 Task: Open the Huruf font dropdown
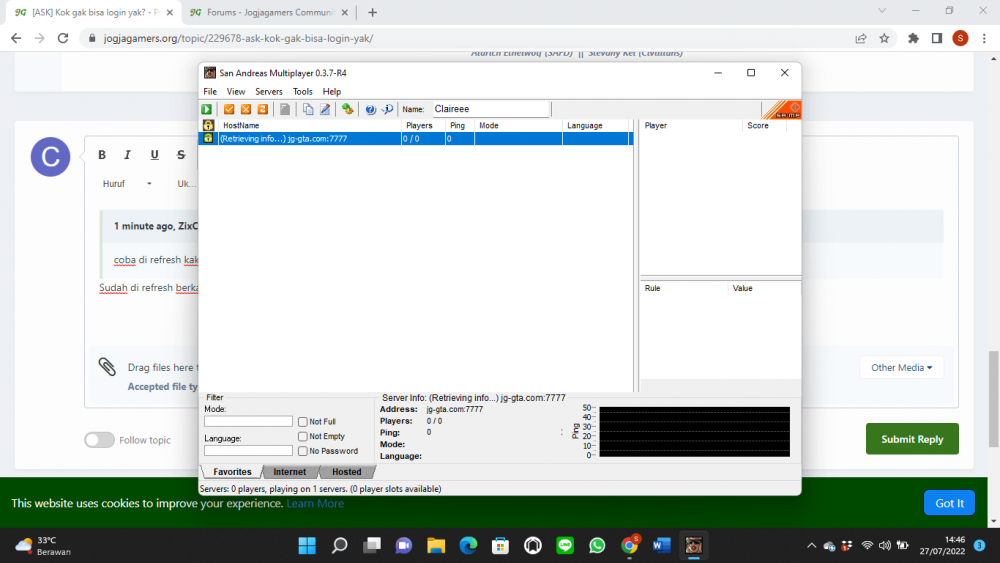[127, 184]
